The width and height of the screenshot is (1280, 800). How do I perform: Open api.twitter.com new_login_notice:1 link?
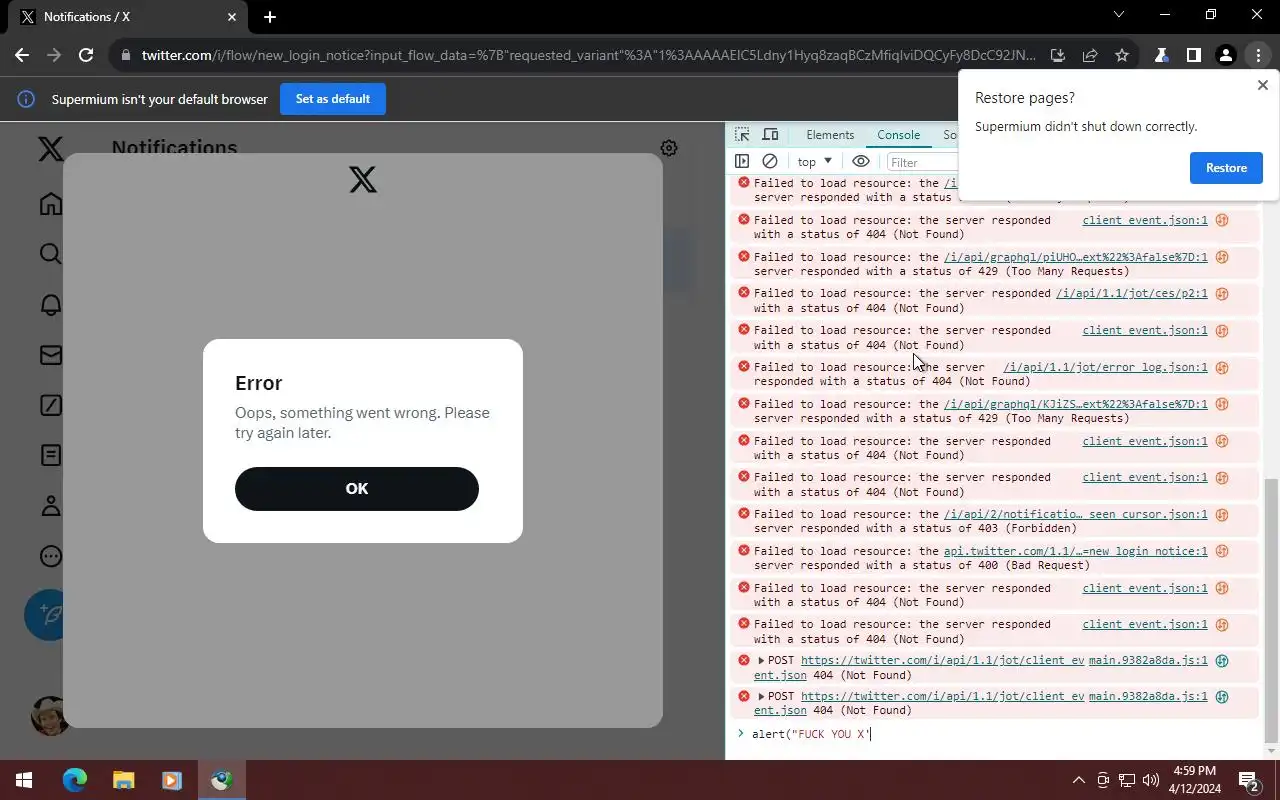1076,551
